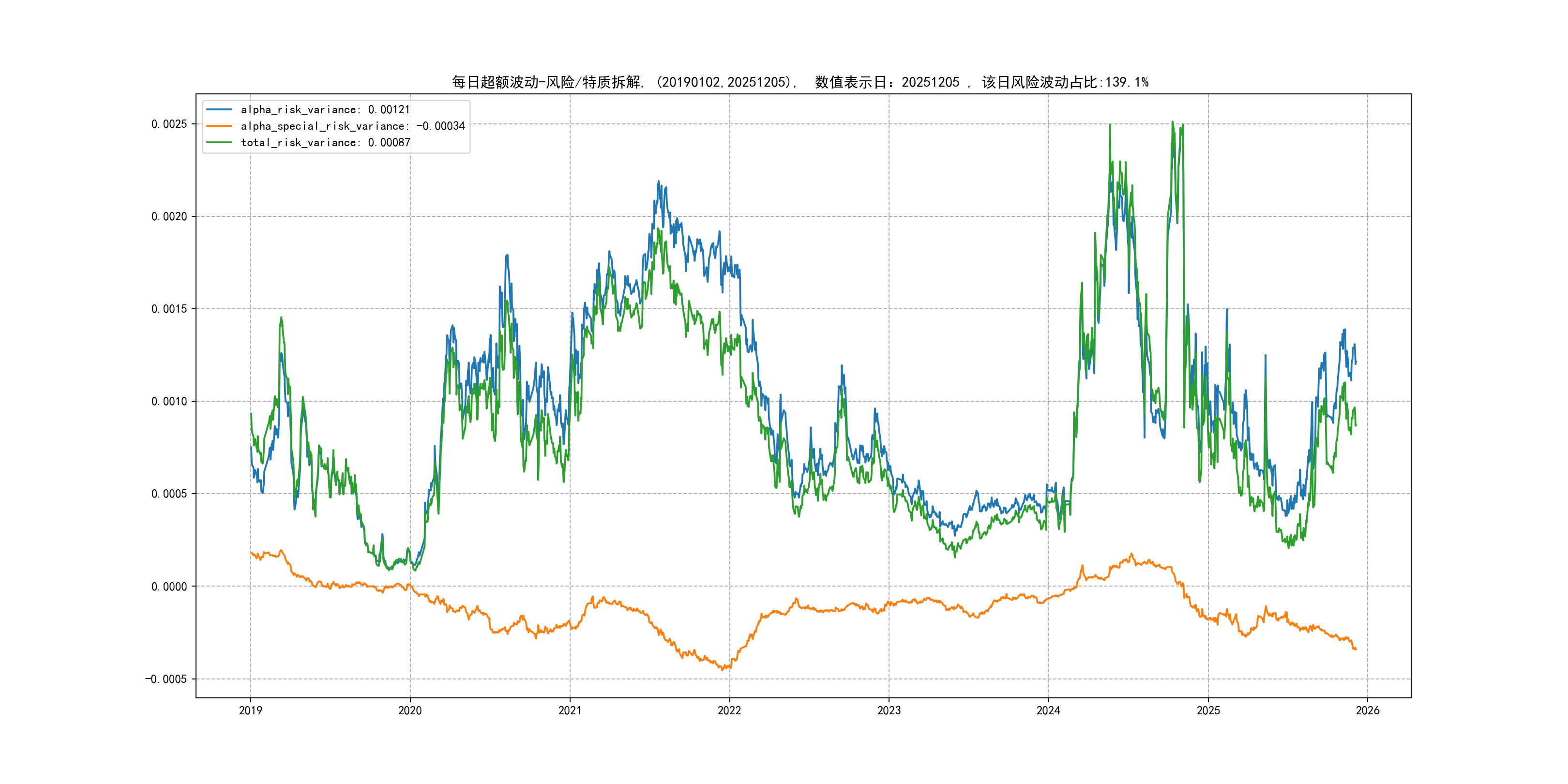This screenshot has width=1568, height=784.
Task: Click the 2024 x-axis tick label
Action: coord(1048,710)
